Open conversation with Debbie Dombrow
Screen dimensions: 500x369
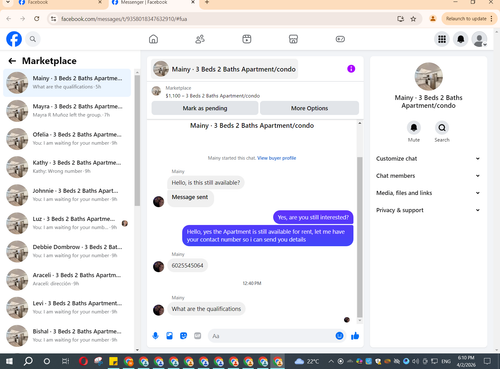point(67,251)
